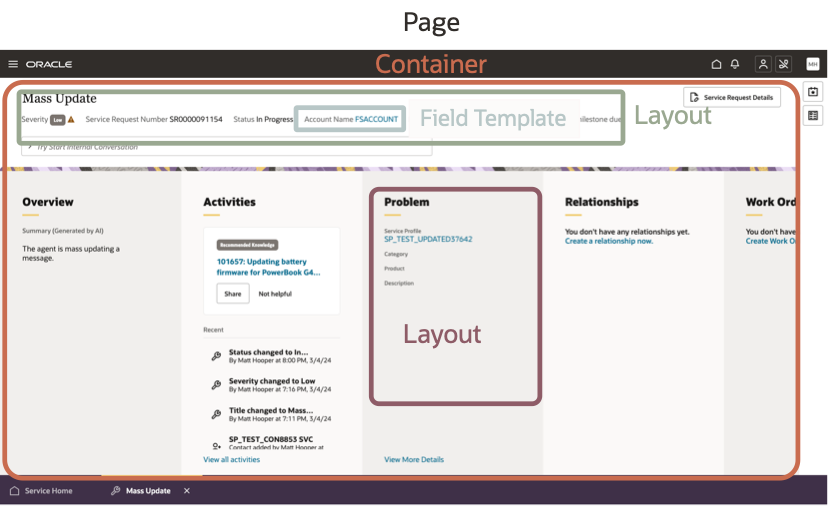828x513 pixels.
Task: Click the Relationships section heading
Action: 601,202
